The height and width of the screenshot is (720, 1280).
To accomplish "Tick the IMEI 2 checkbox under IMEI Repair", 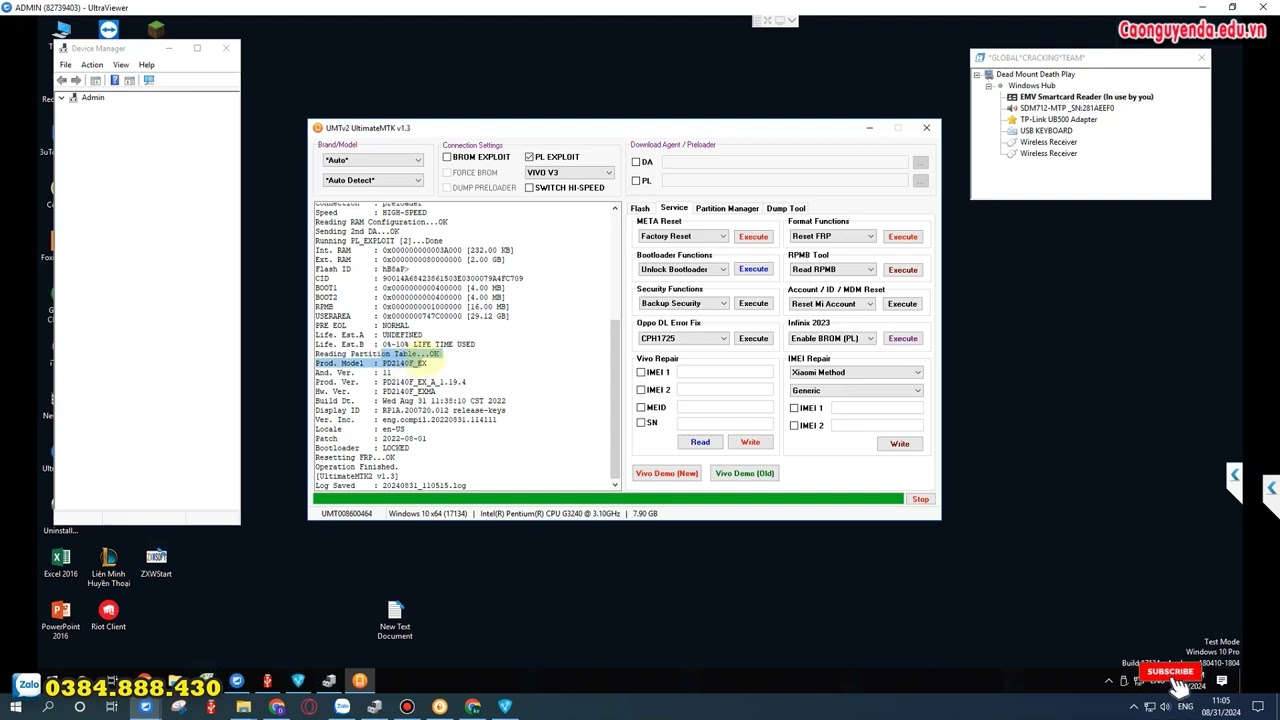I will [x=794, y=426].
